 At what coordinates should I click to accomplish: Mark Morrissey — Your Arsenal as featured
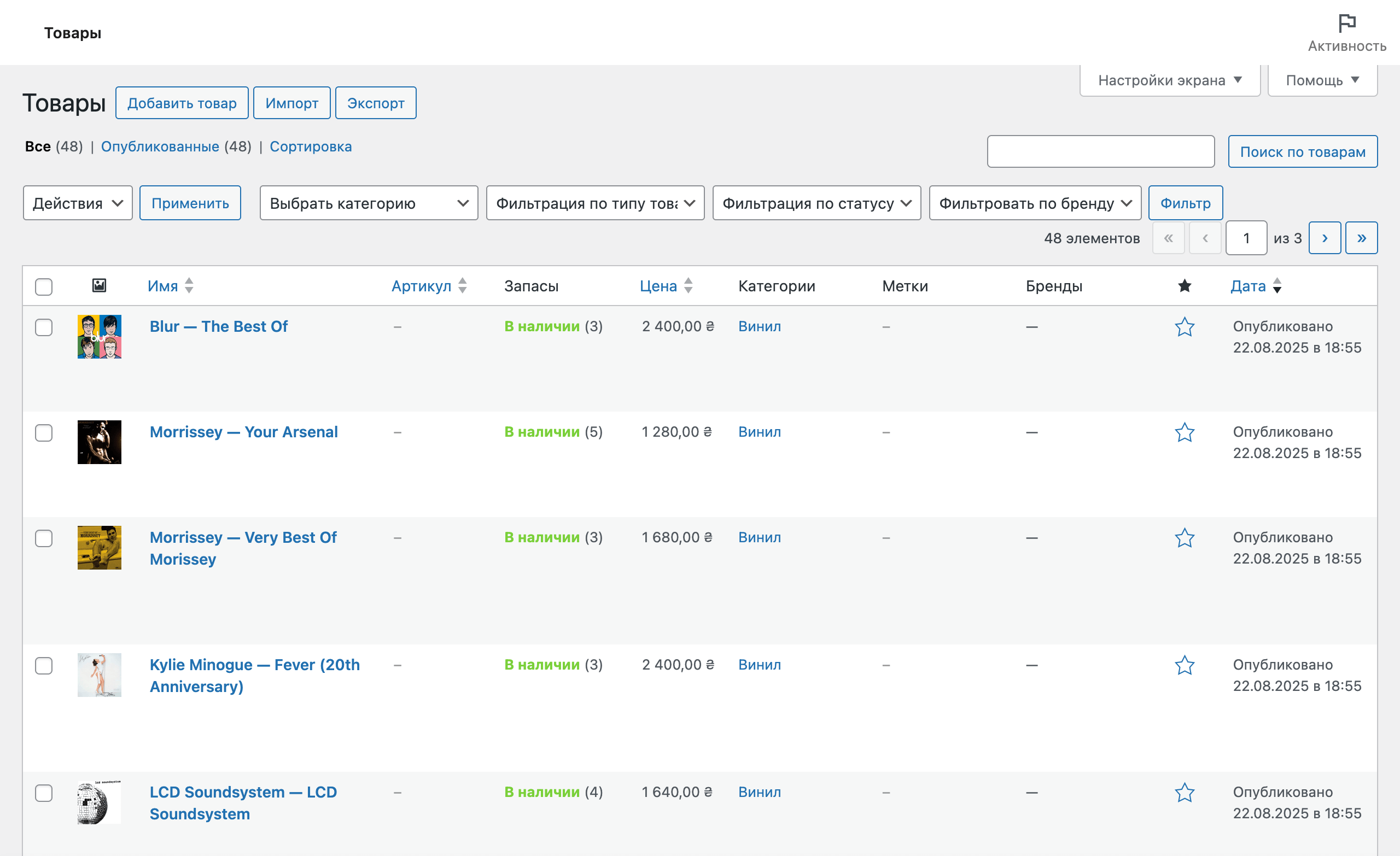[x=1185, y=433]
